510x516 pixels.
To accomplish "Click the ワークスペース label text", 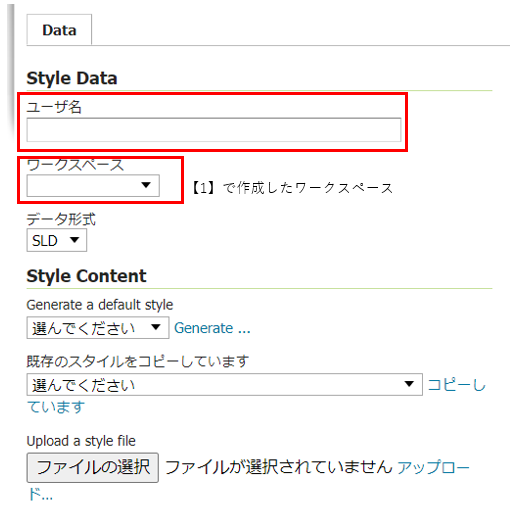I will coord(75,165).
